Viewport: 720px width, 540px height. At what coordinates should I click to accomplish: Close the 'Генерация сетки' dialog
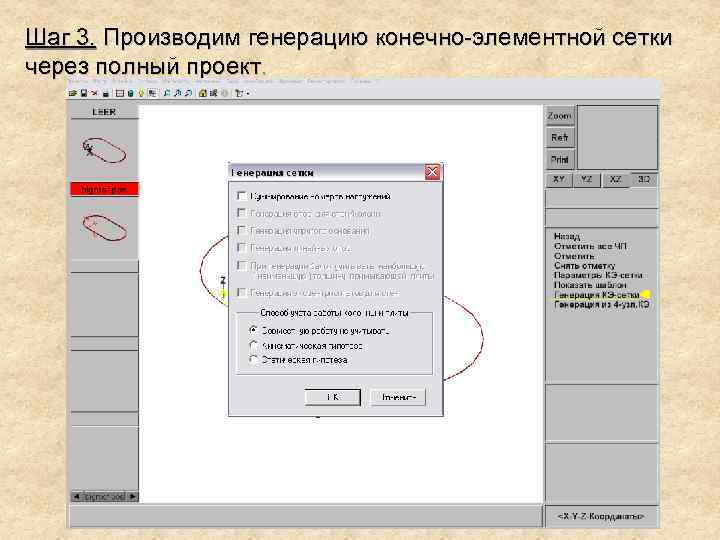(x=433, y=172)
